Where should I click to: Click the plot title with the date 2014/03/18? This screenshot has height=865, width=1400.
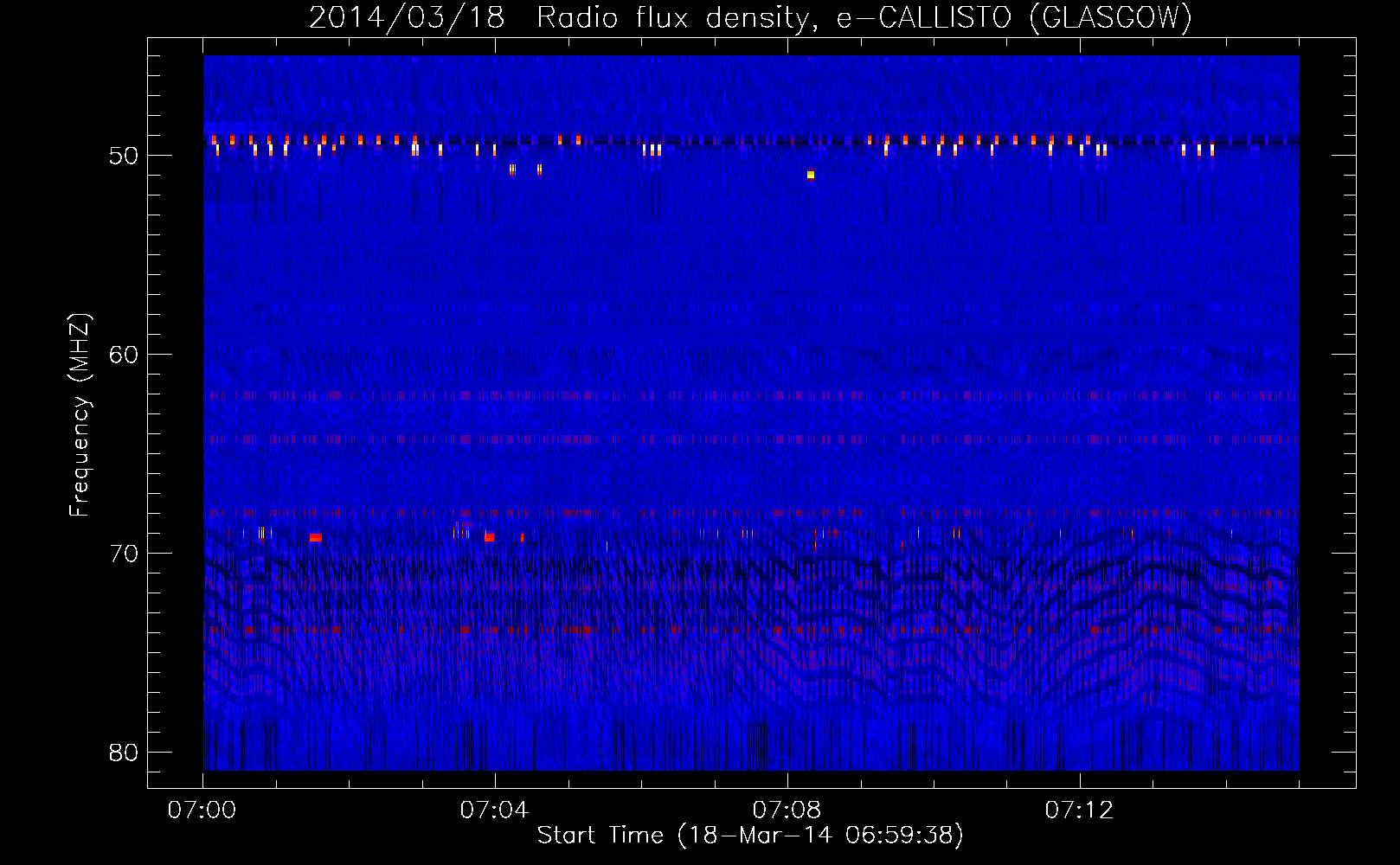750,17
